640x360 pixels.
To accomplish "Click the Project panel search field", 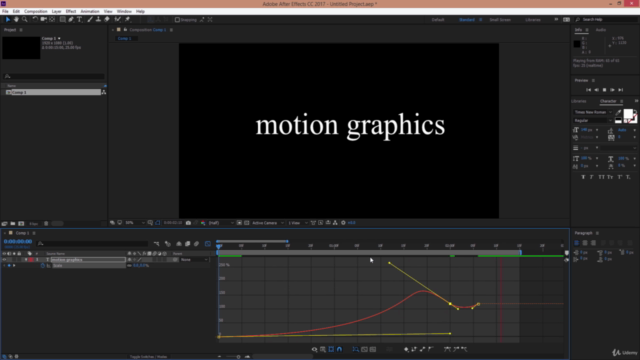I will [54, 76].
